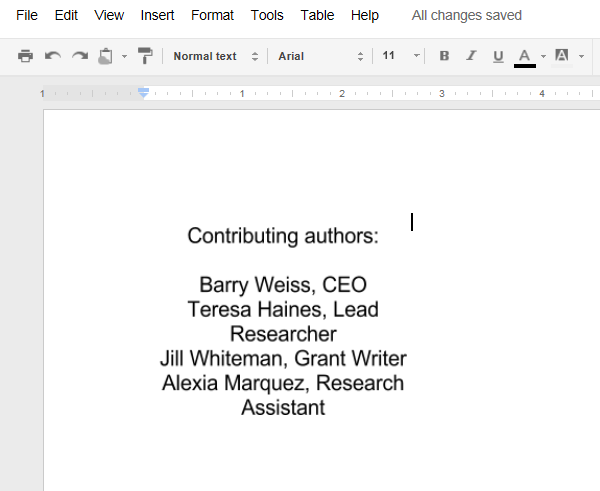600x491 pixels.
Task: Open the Arial font family dropdown
Action: 320,56
